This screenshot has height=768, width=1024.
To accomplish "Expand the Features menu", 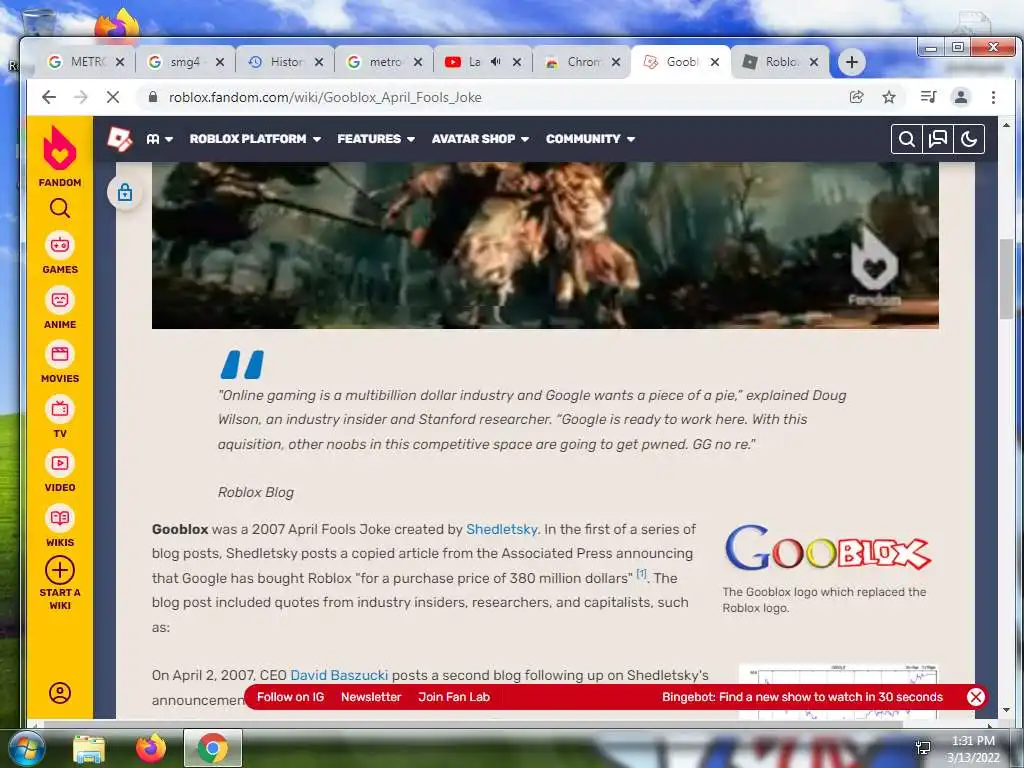I will pos(376,139).
